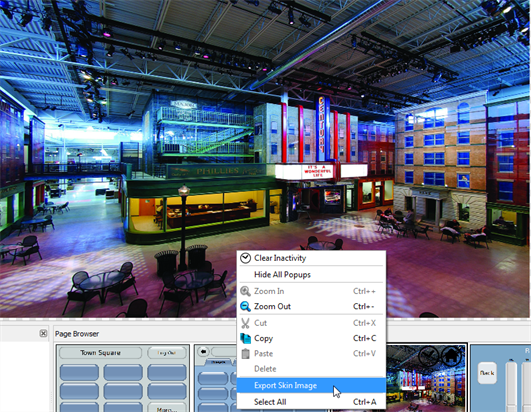Click the magnifier icon next to Zoom In
531x412 pixels.
(245, 291)
